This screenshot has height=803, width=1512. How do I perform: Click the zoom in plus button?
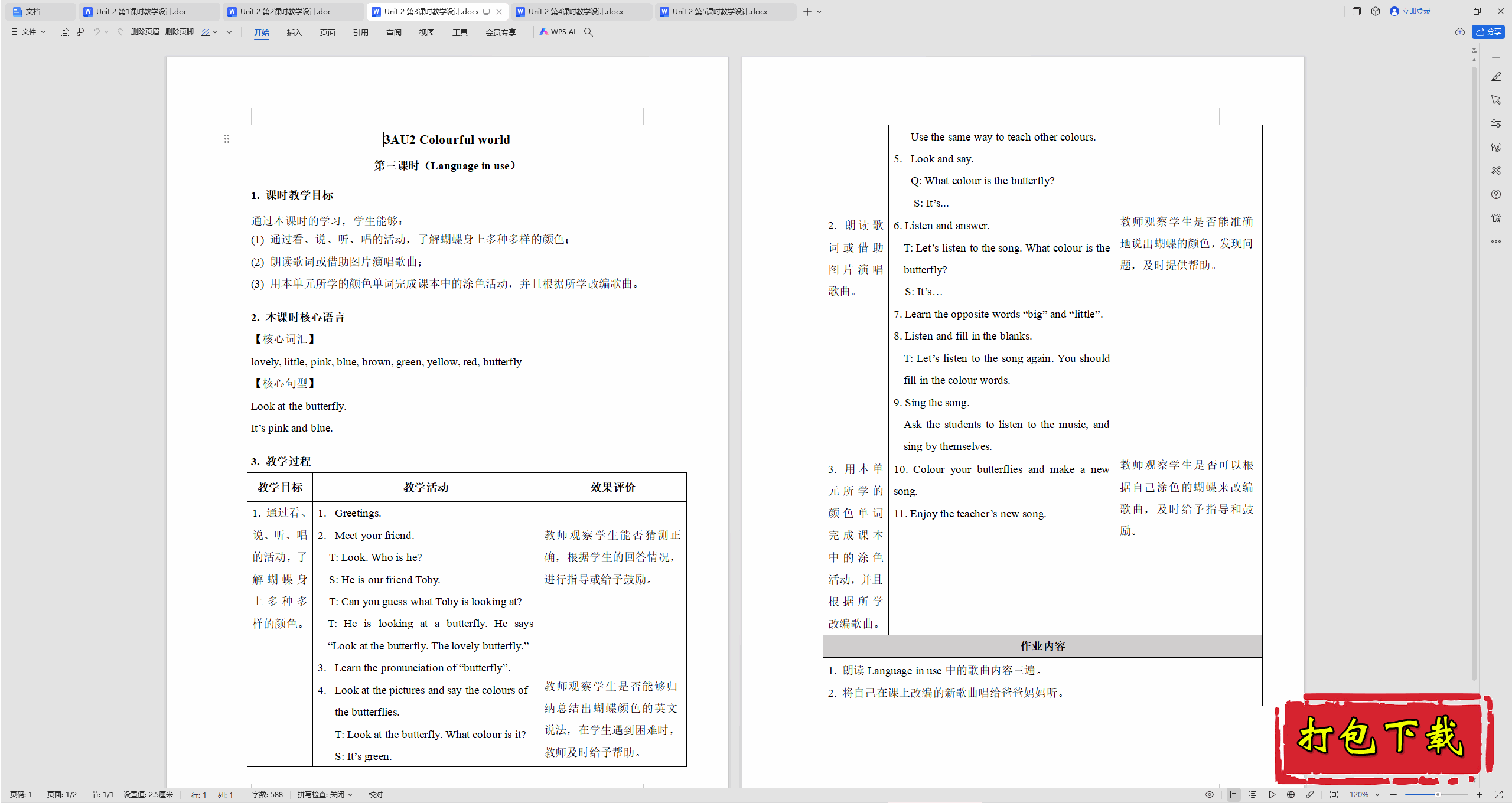point(1480,795)
